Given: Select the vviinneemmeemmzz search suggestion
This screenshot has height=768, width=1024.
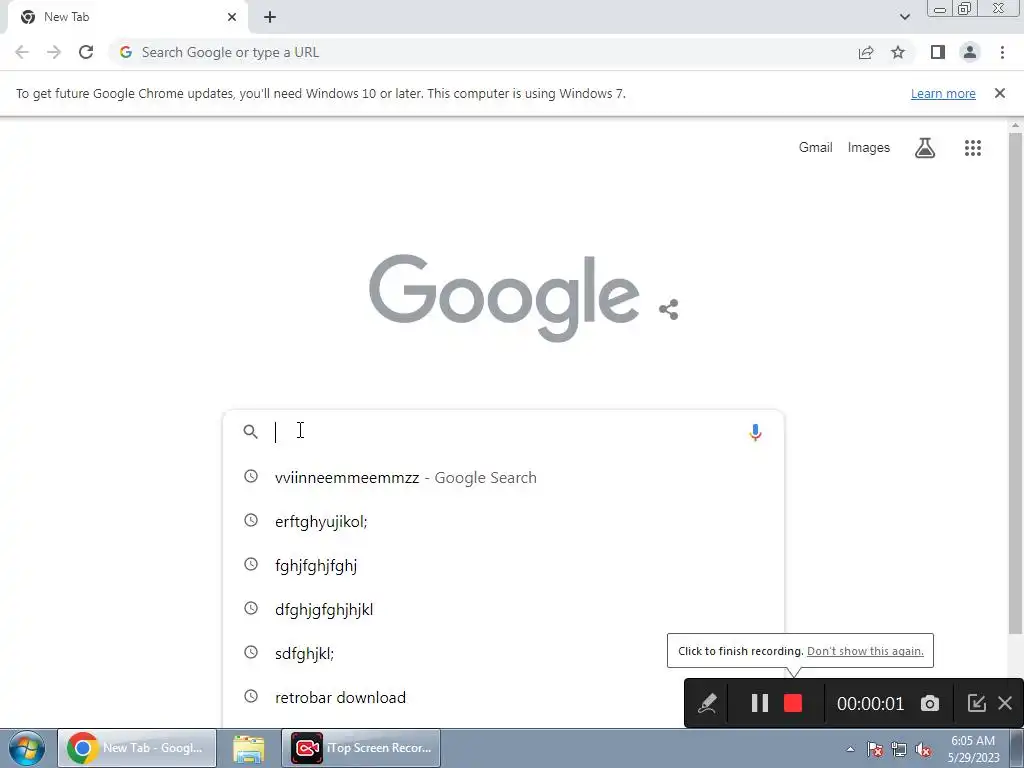Looking at the screenshot, I should 503,477.
